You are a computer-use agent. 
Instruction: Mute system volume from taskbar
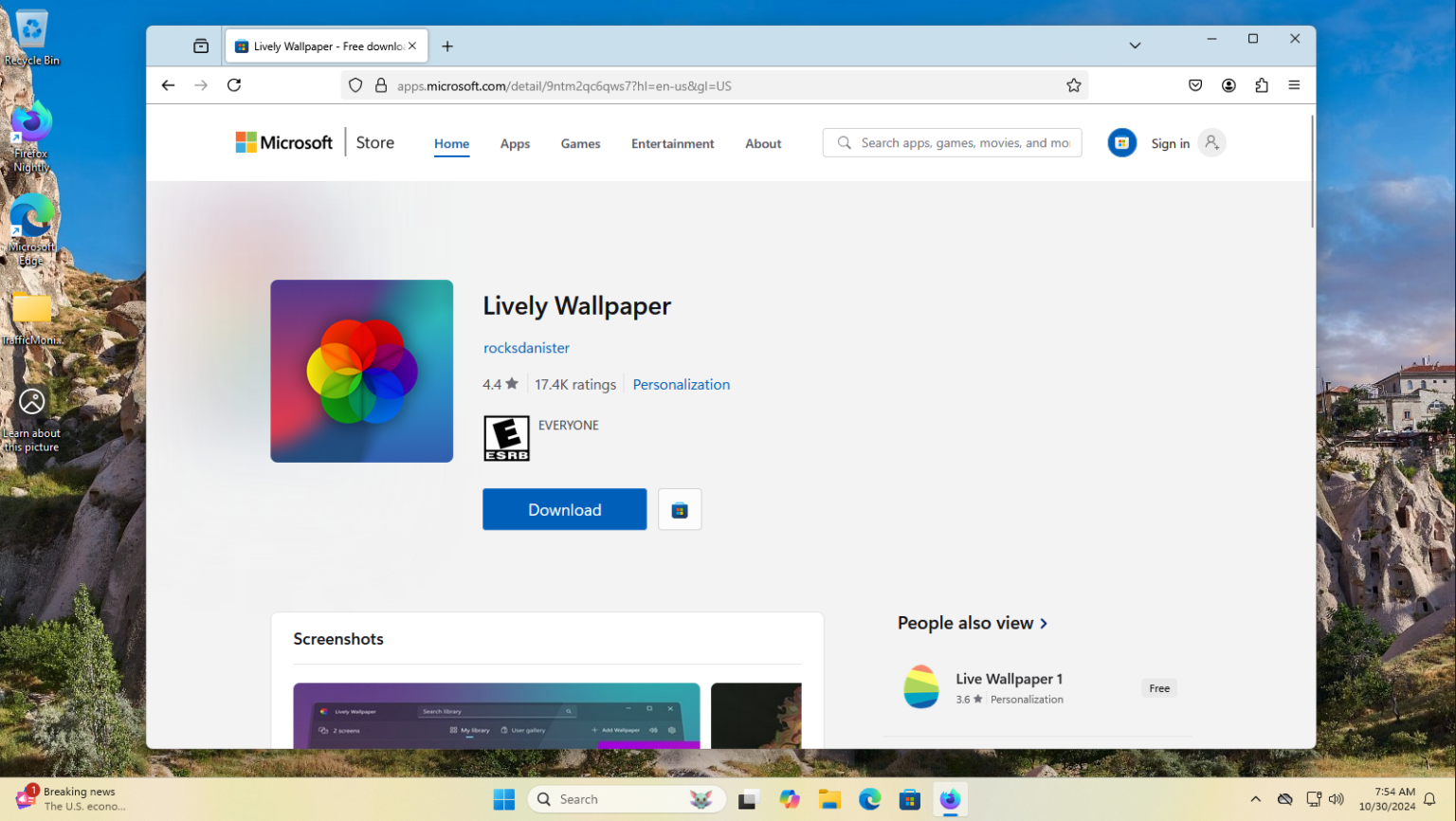coord(1337,798)
